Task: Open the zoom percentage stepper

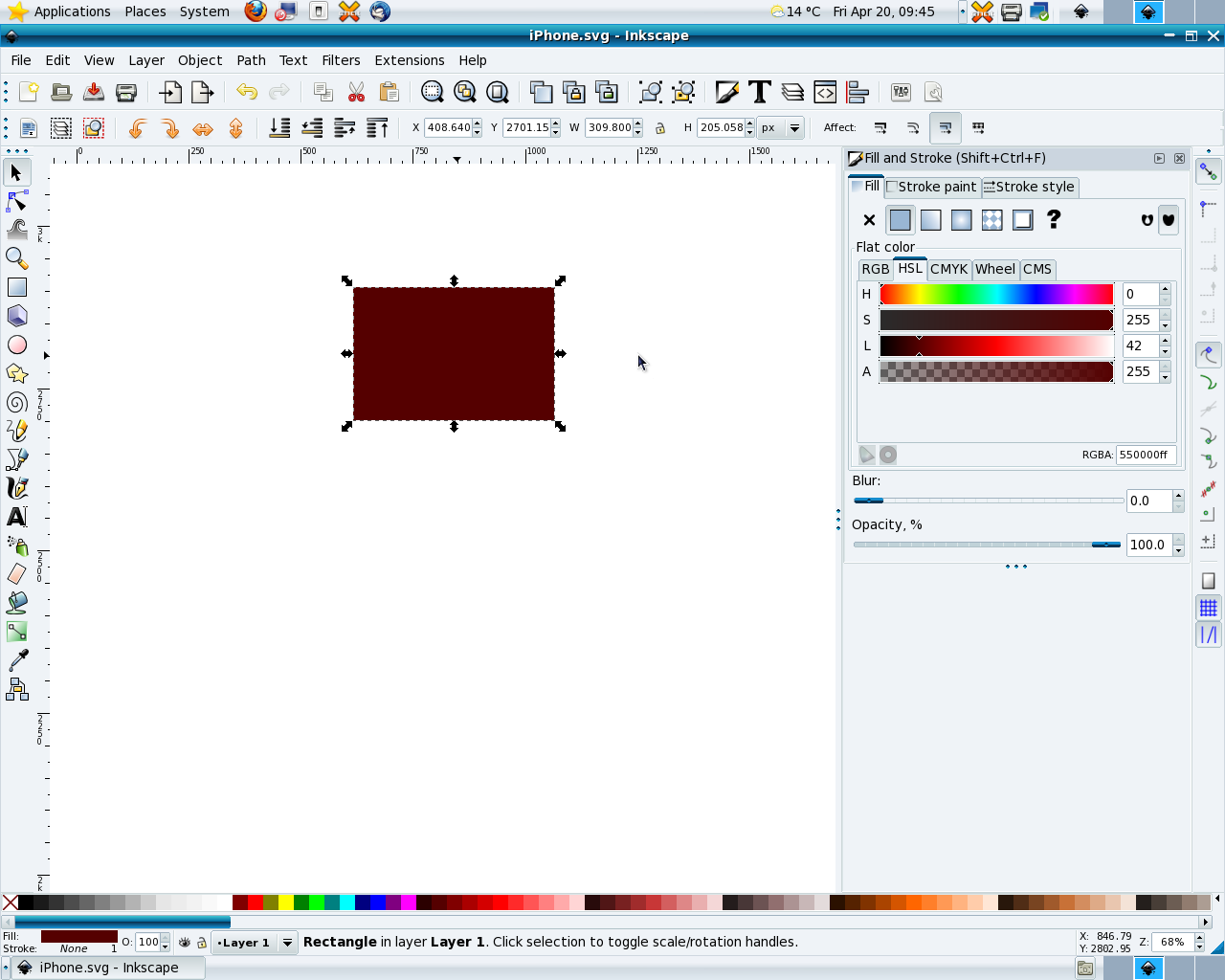Action: tap(1199, 942)
